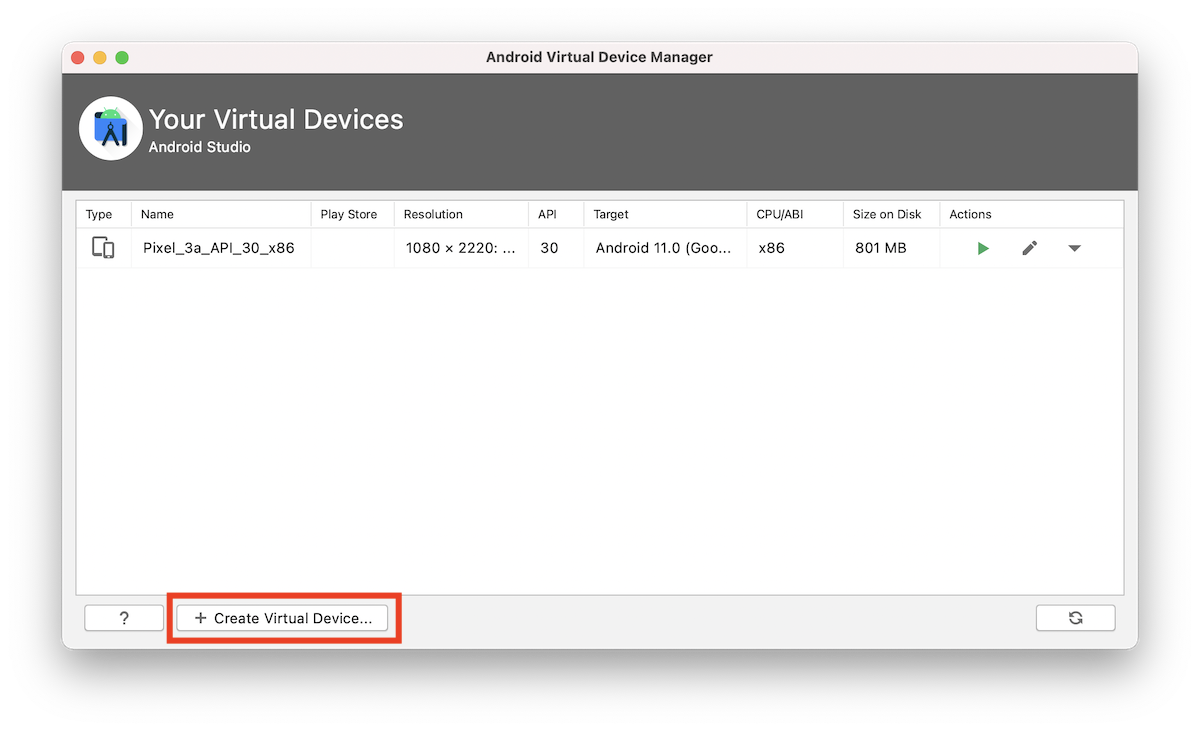
Task: Click the phone device type icon
Action: (x=103, y=248)
